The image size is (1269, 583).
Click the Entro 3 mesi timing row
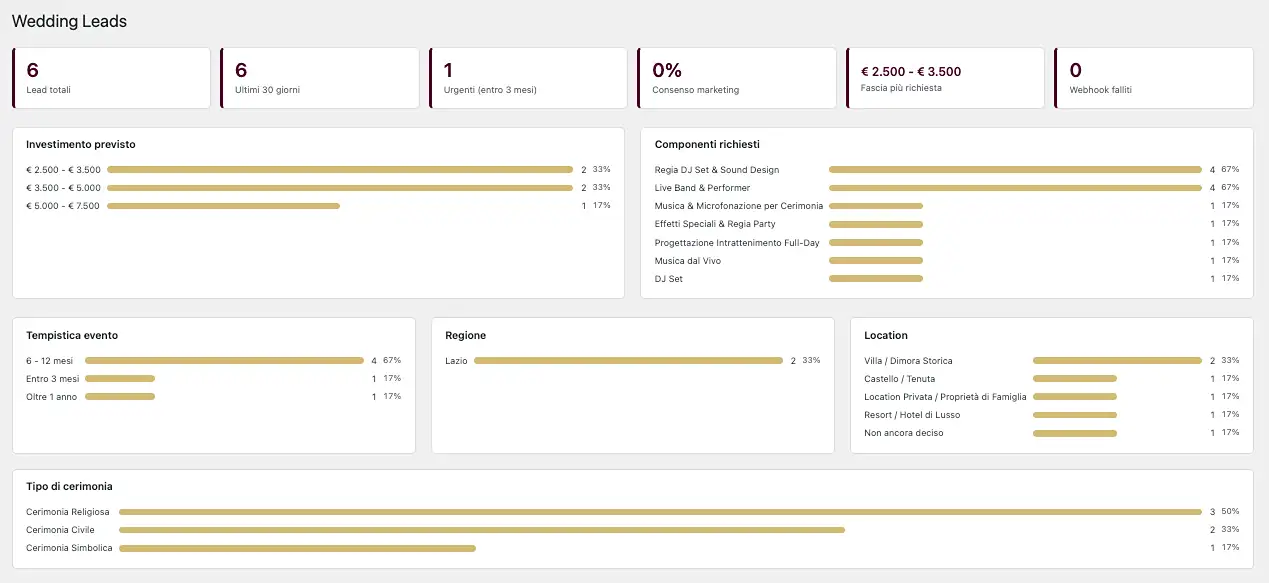(214, 379)
